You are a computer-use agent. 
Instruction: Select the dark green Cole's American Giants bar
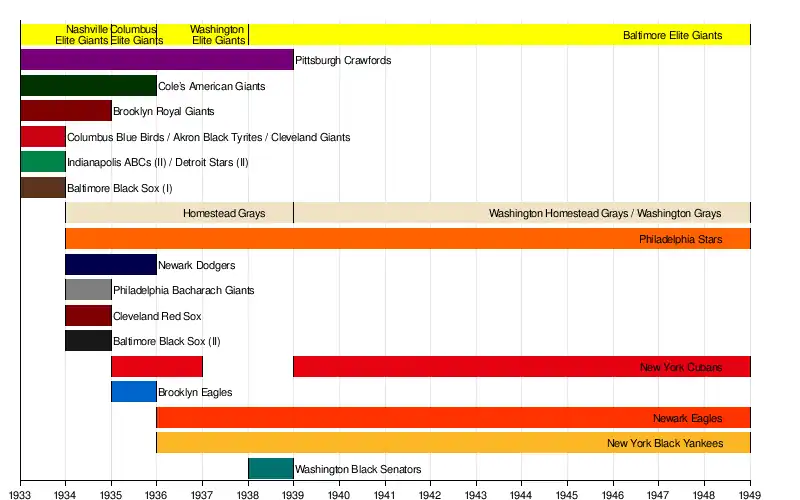88,86
